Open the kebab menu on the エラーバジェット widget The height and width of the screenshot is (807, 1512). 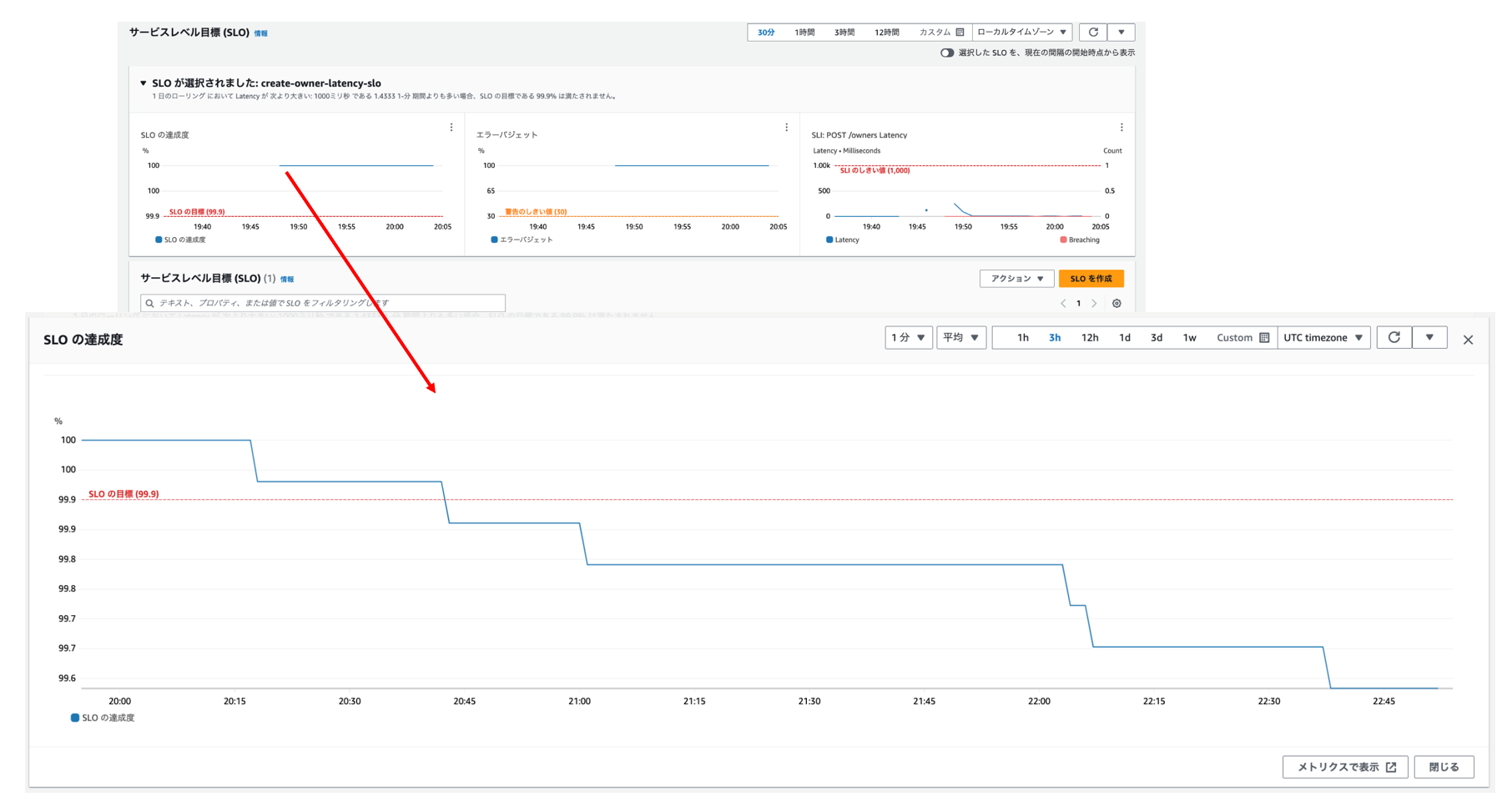click(x=786, y=128)
